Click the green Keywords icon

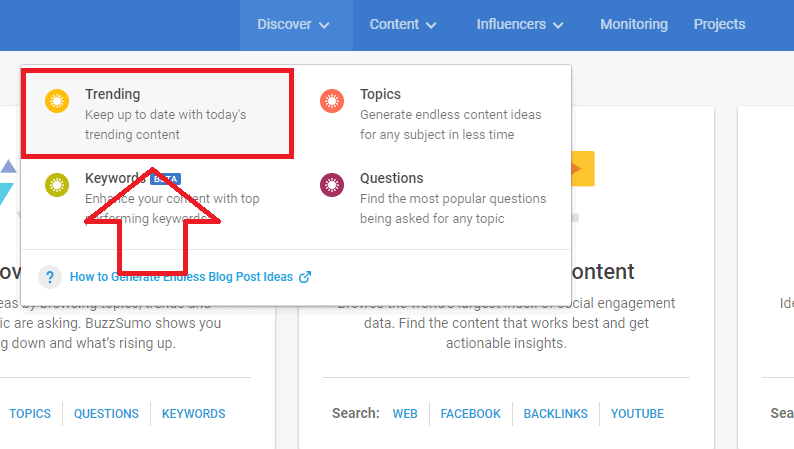[58, 185]
